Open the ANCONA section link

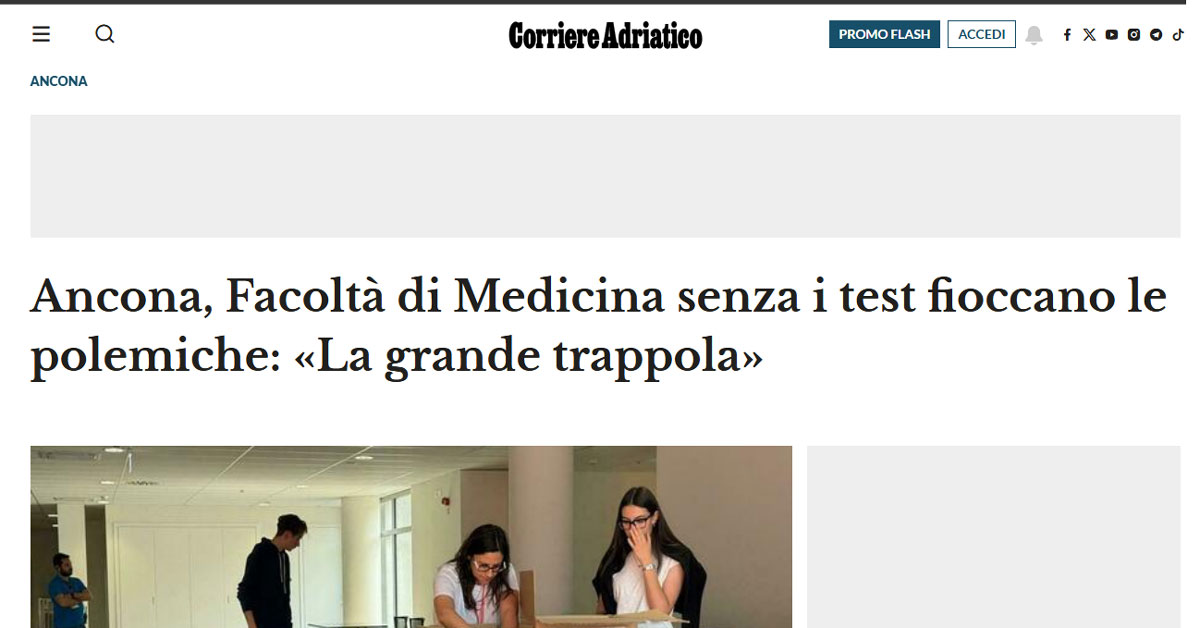click(59, 81)
